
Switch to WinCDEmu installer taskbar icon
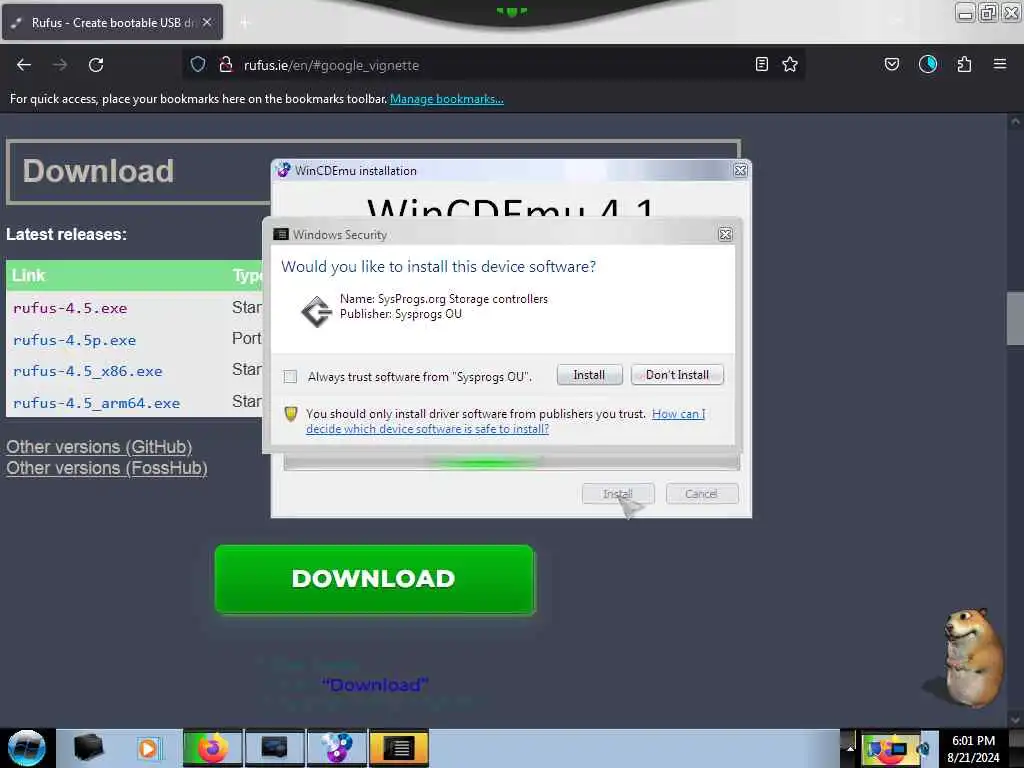(x=336, y=748)
